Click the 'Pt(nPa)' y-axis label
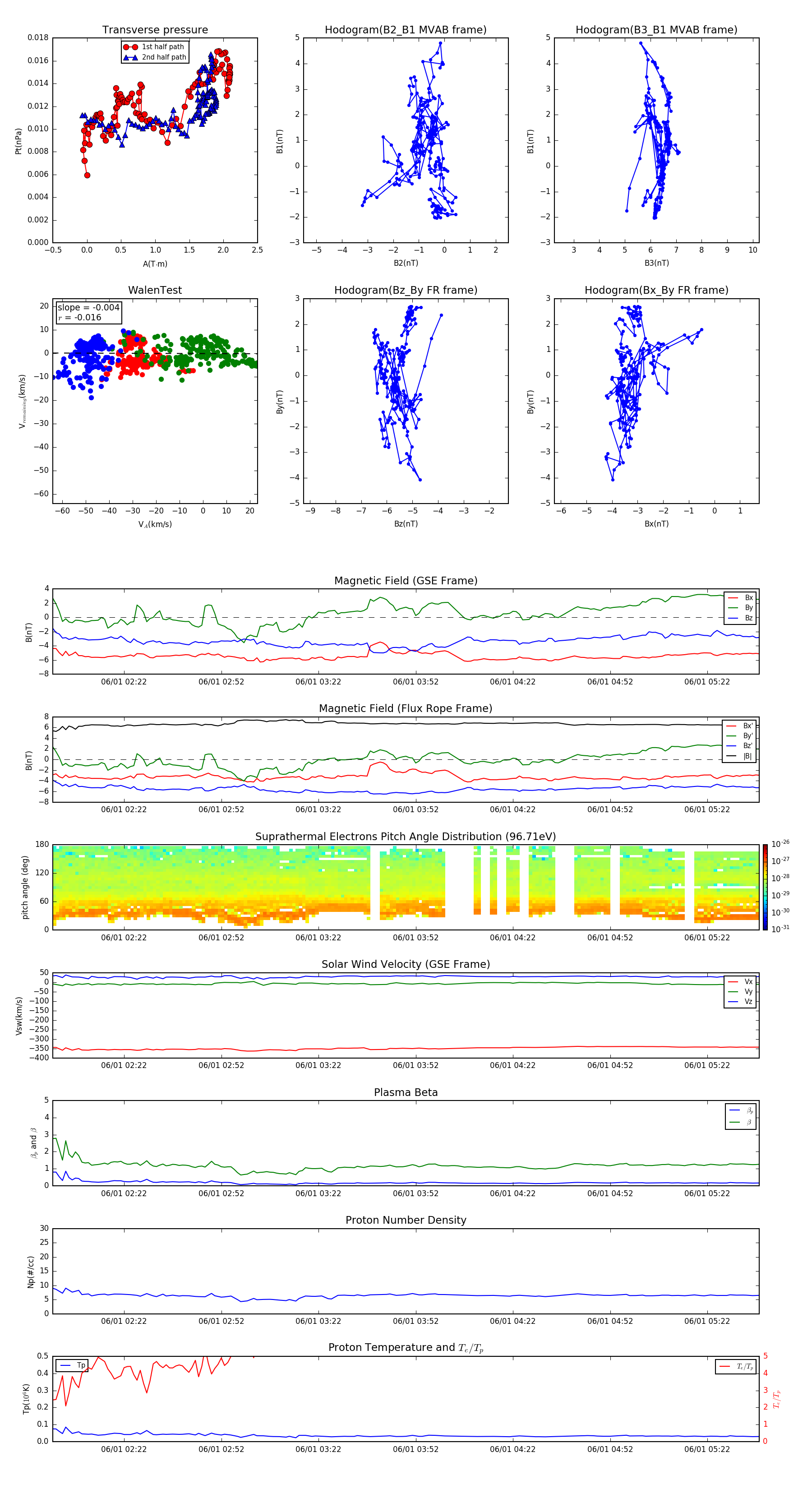This screenshot has width=812, height=1489. click(18, 141)
